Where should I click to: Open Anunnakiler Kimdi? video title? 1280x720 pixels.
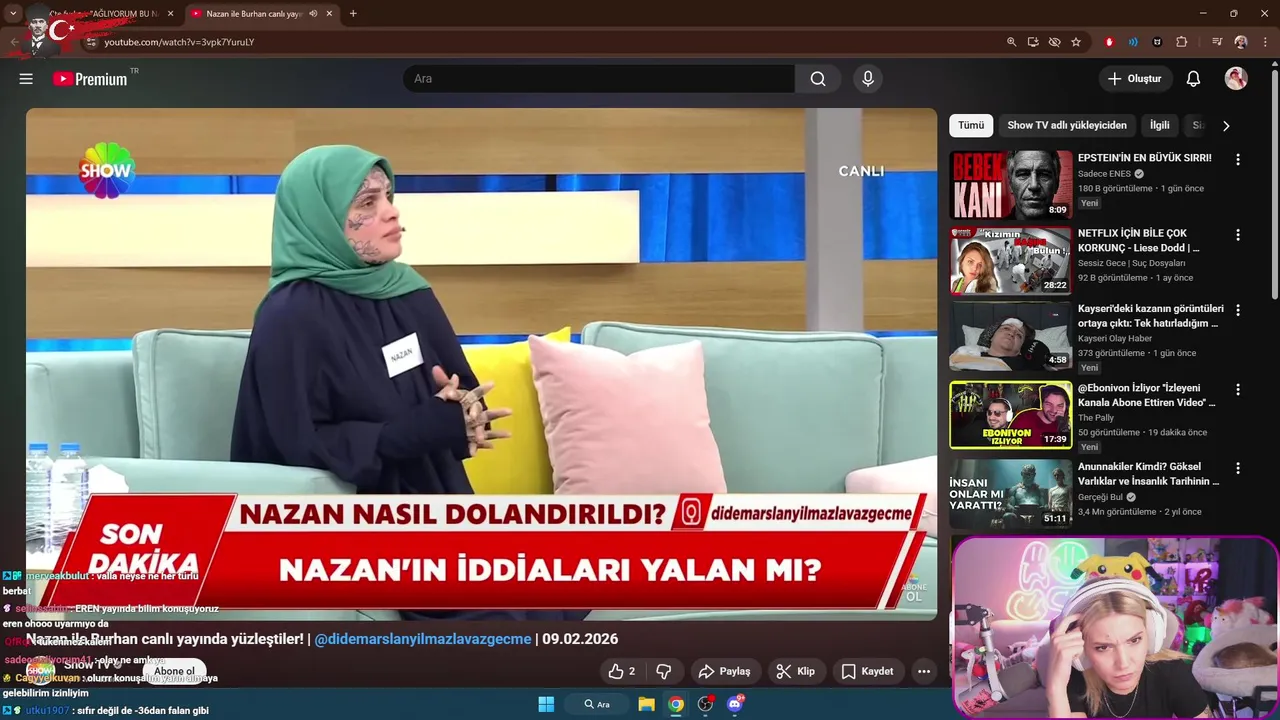click(1149, 474)
